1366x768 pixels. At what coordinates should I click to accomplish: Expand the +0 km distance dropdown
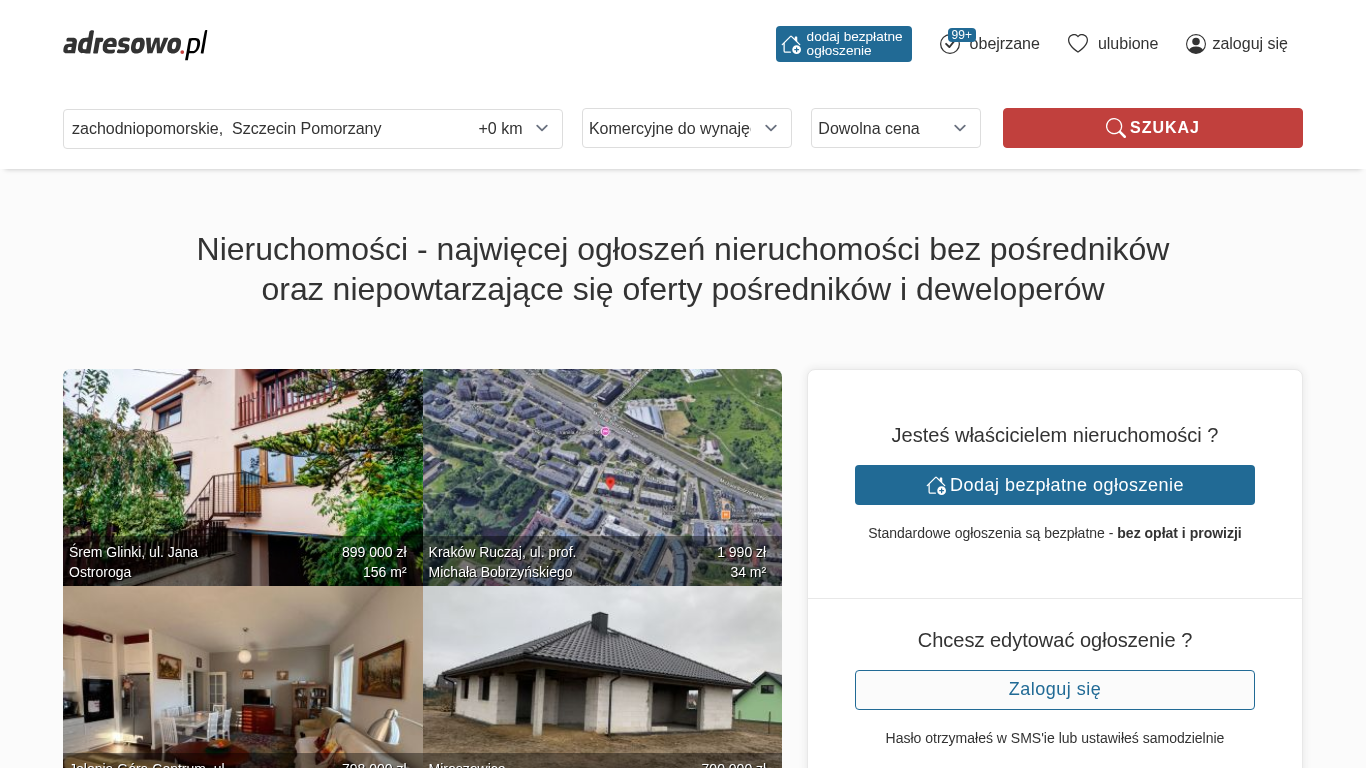click(513, 129)
